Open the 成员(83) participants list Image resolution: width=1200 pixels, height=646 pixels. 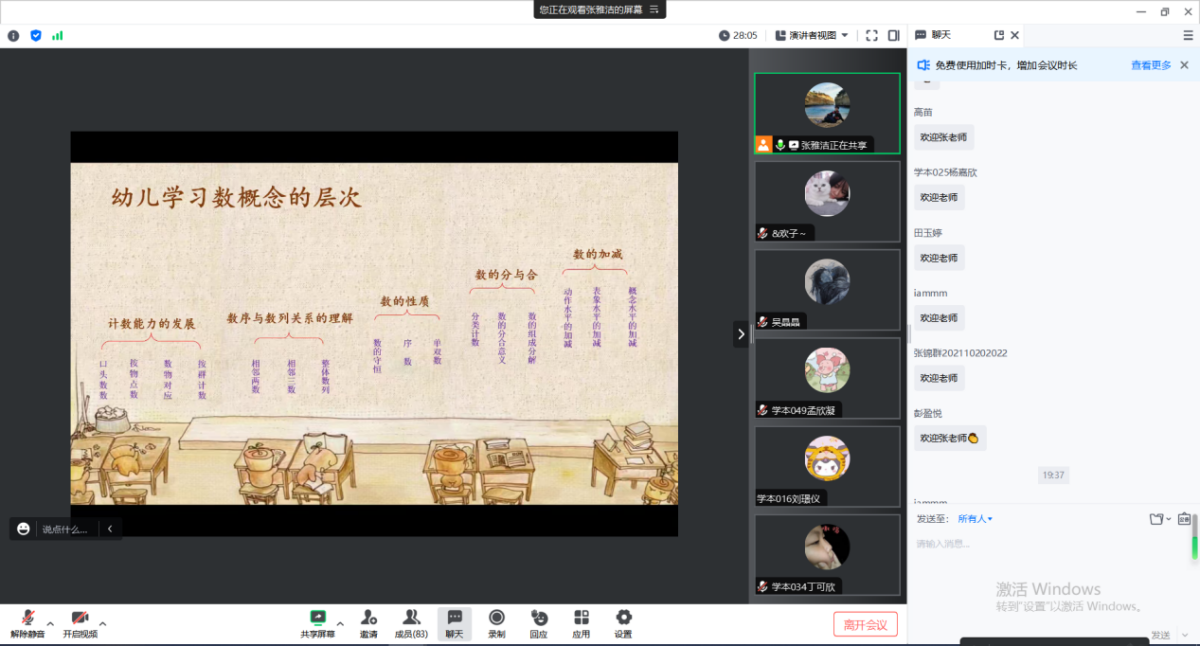411,623
